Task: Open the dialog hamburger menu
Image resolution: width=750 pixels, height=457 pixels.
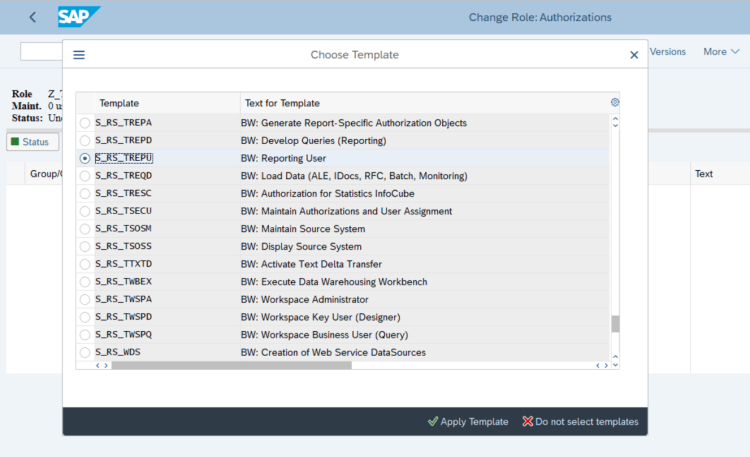Action: click(79, 55)
